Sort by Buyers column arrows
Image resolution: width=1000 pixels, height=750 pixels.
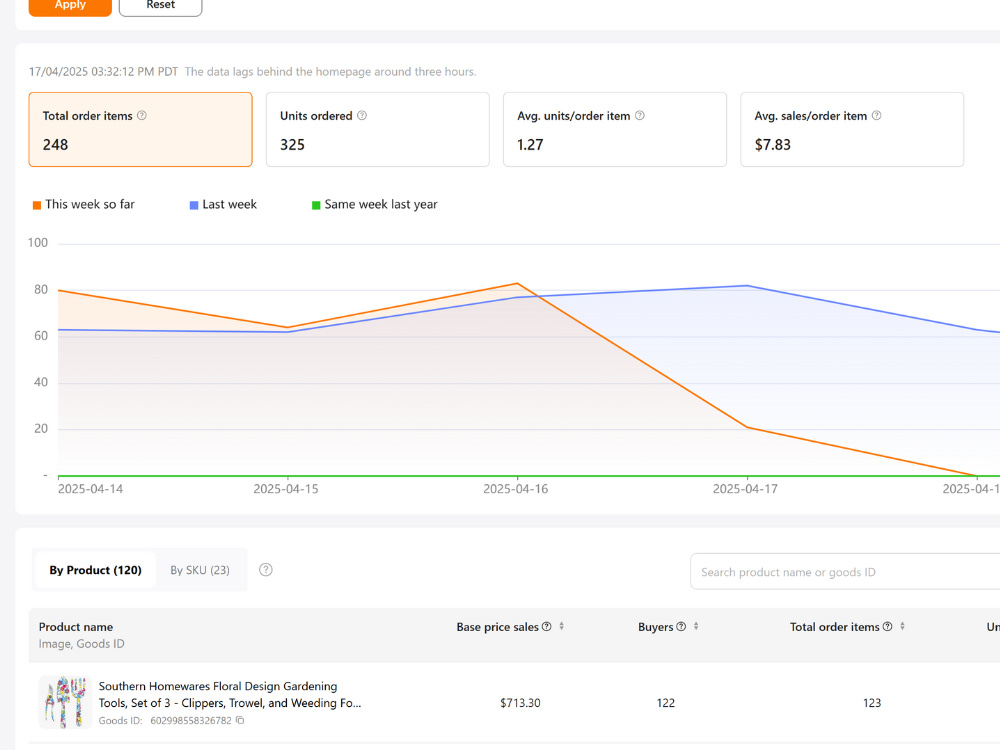(x=696, y=626)
